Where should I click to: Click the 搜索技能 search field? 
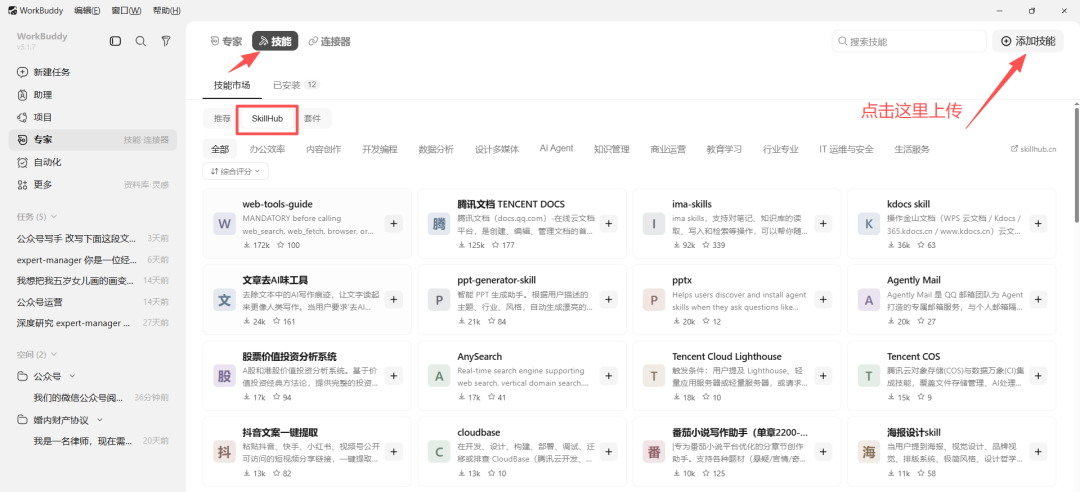point(909,41)
